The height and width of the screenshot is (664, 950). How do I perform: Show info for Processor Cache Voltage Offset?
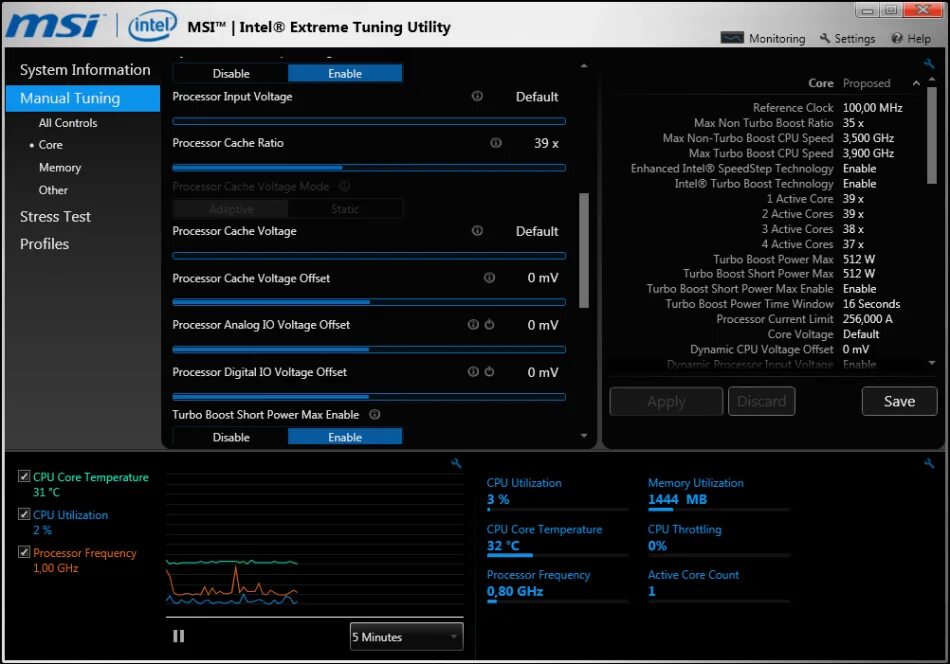tap(490, 277)
